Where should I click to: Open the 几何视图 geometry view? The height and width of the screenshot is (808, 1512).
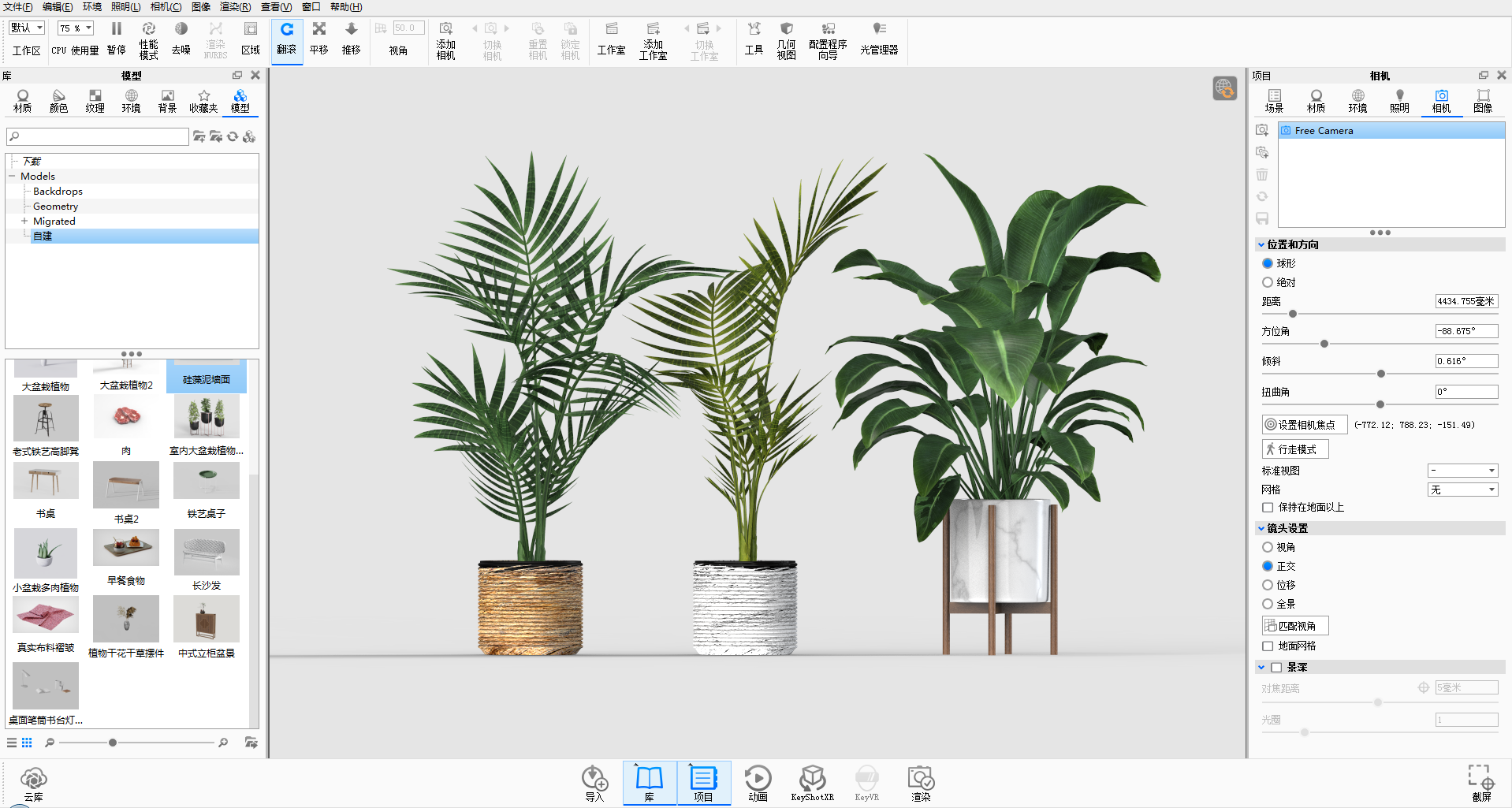pos(786,39)
